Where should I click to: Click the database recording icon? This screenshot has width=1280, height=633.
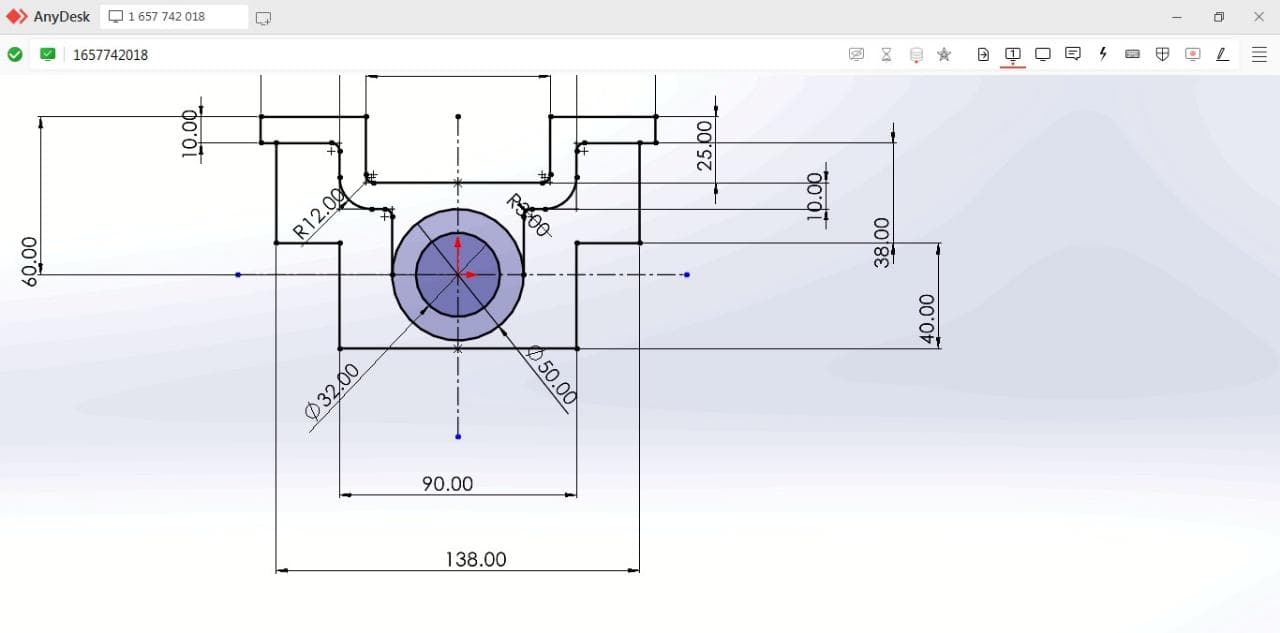point(916,54)
